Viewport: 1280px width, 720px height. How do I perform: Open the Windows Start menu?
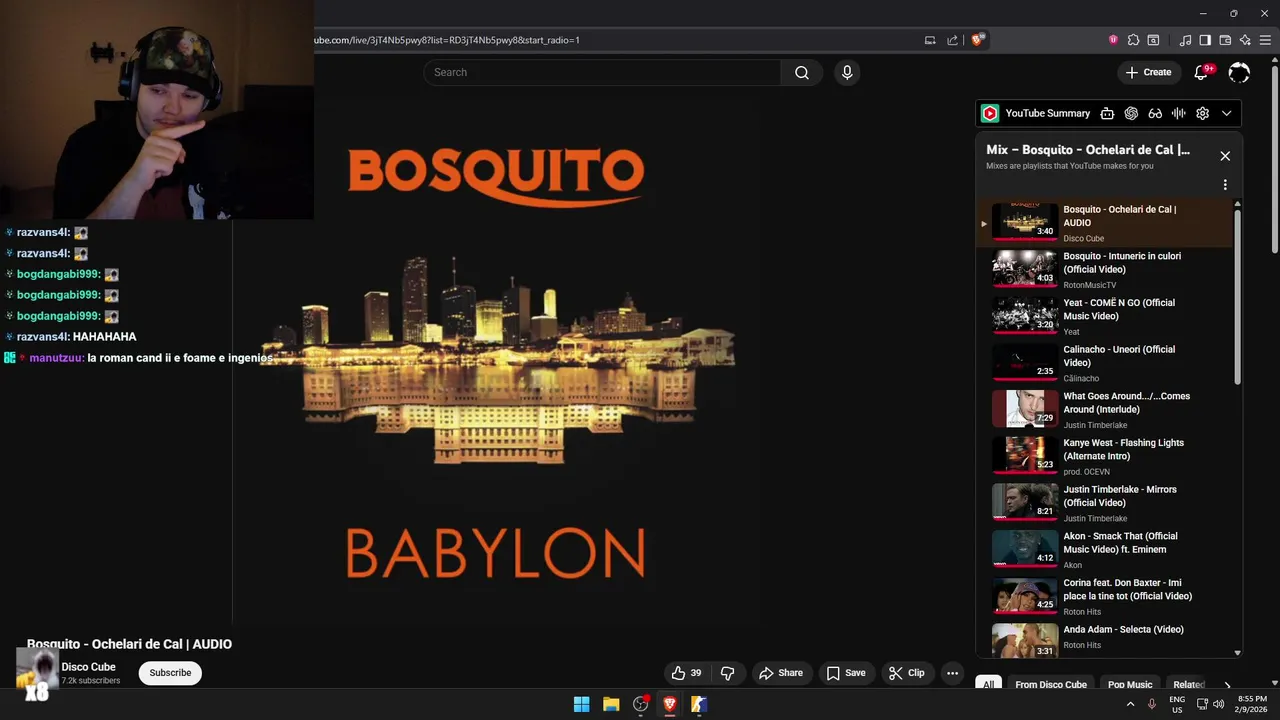point(581,704)
